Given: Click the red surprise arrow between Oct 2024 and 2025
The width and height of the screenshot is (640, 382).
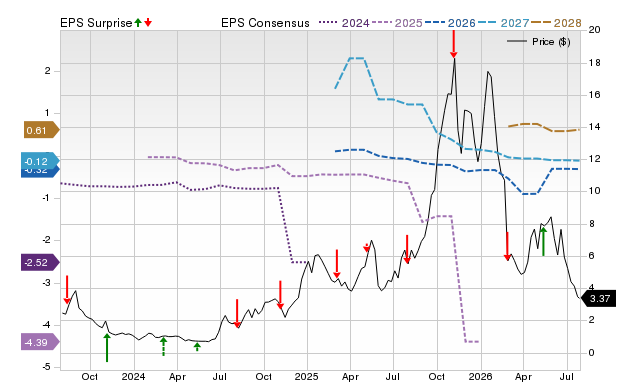Looking at the screenshot, I should pos(280,295).
